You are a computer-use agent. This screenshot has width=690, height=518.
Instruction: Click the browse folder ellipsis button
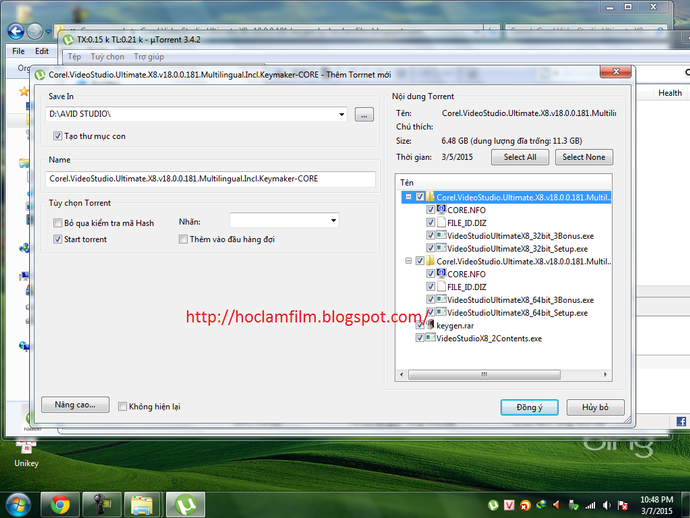point(364,114)
